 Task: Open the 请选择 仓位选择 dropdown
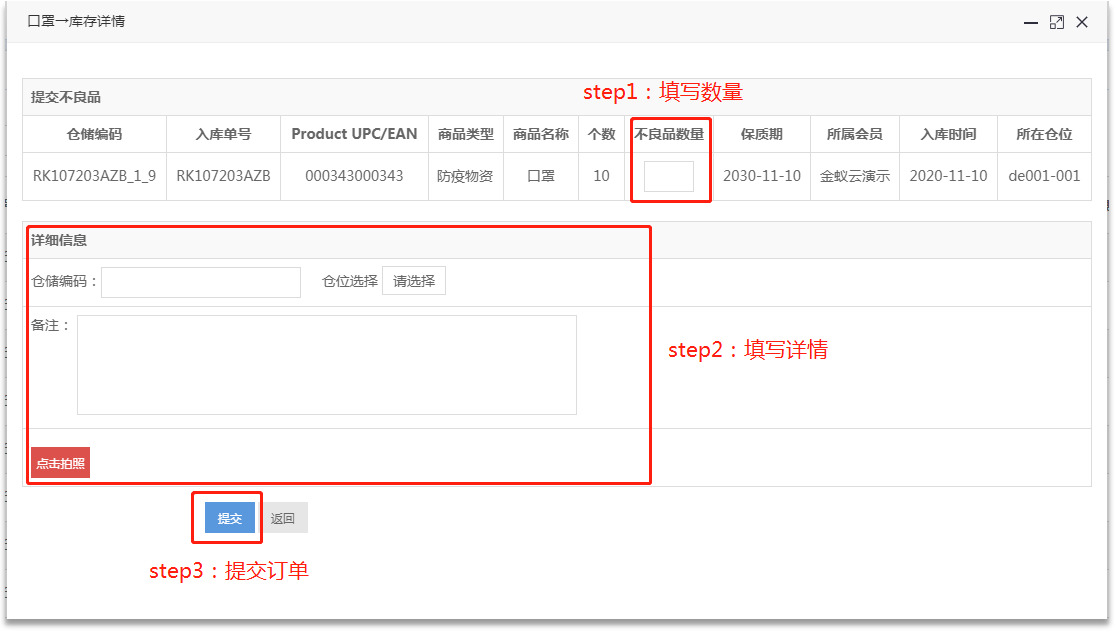[414, 281]
